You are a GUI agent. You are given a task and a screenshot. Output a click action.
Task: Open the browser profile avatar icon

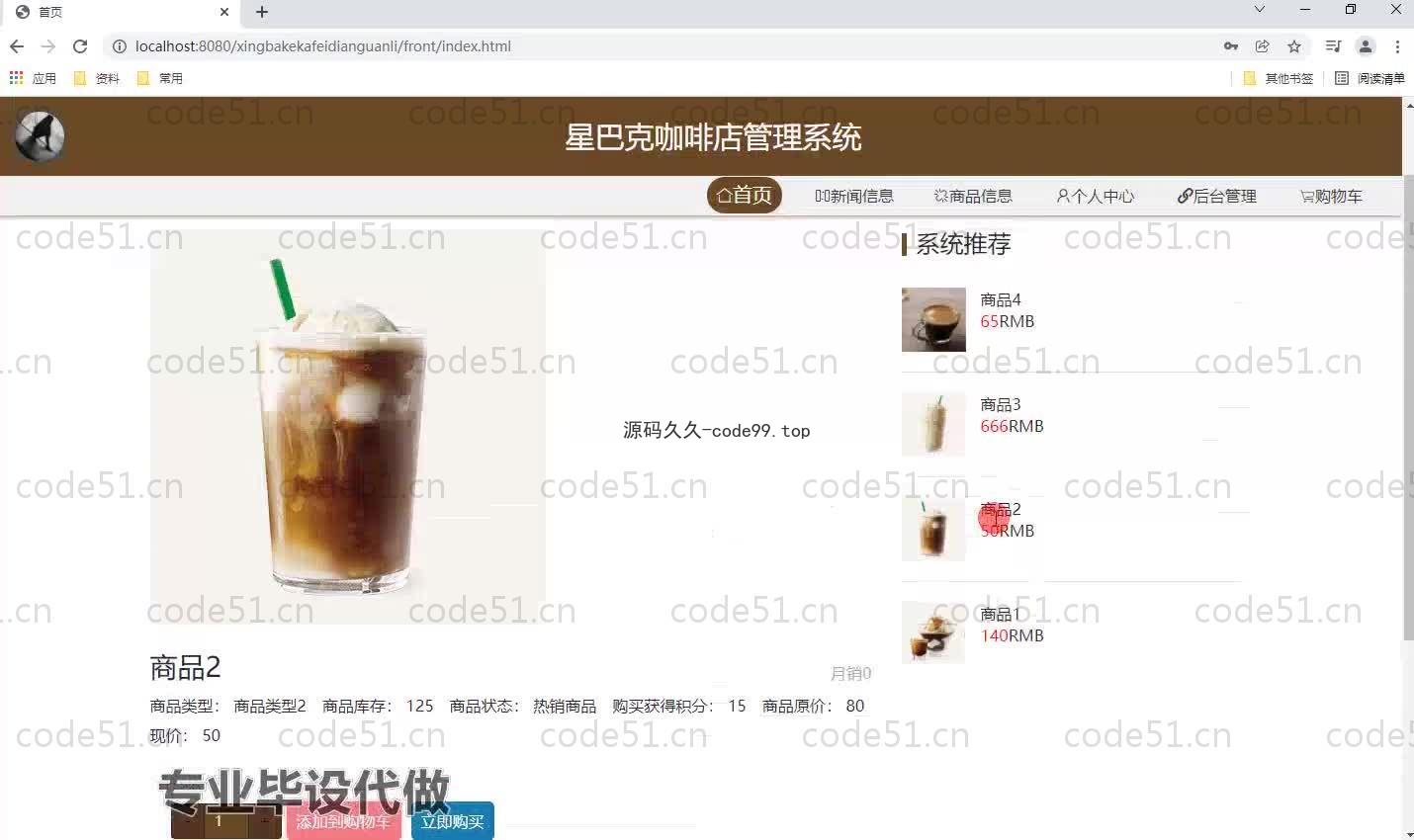1366,46
